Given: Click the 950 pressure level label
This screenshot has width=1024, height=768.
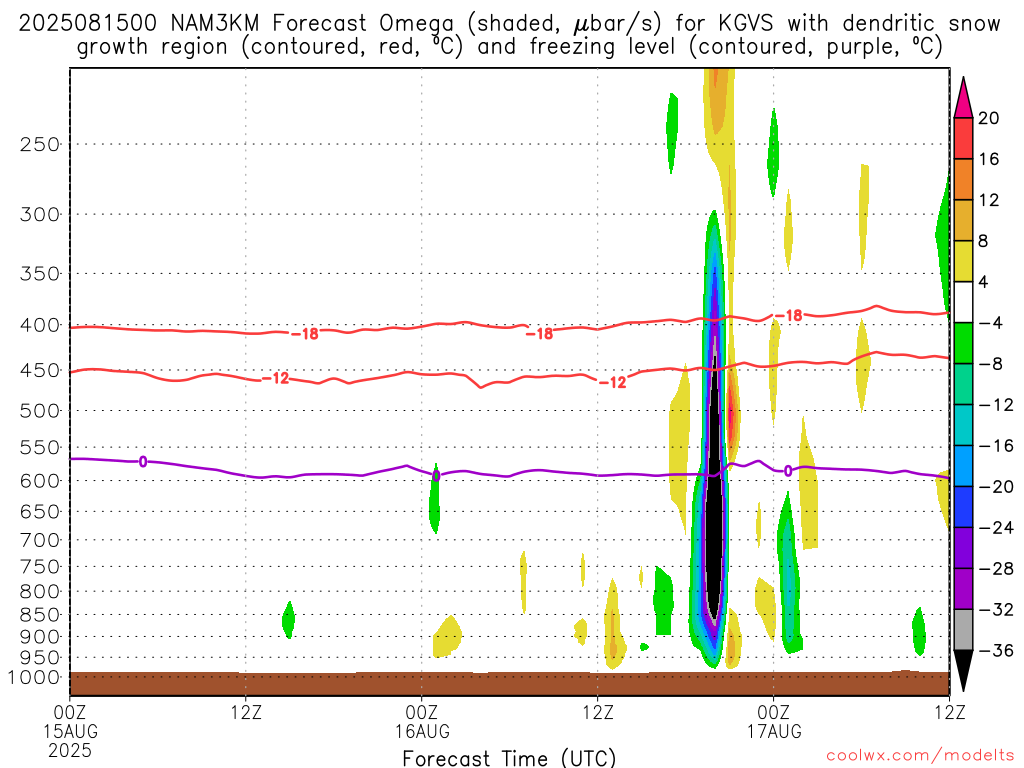Looking at the screenshot, I should tap(40, 658).
